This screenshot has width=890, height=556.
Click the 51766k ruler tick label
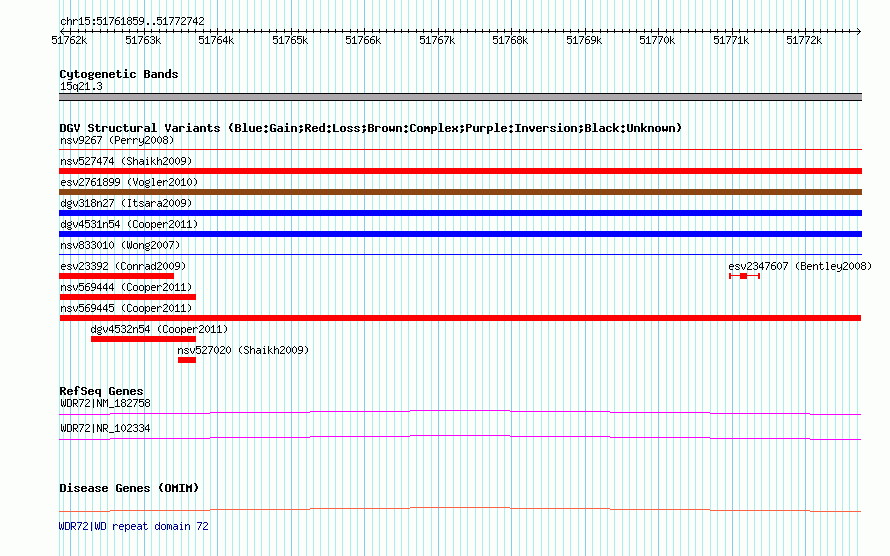tap(363, 40)
